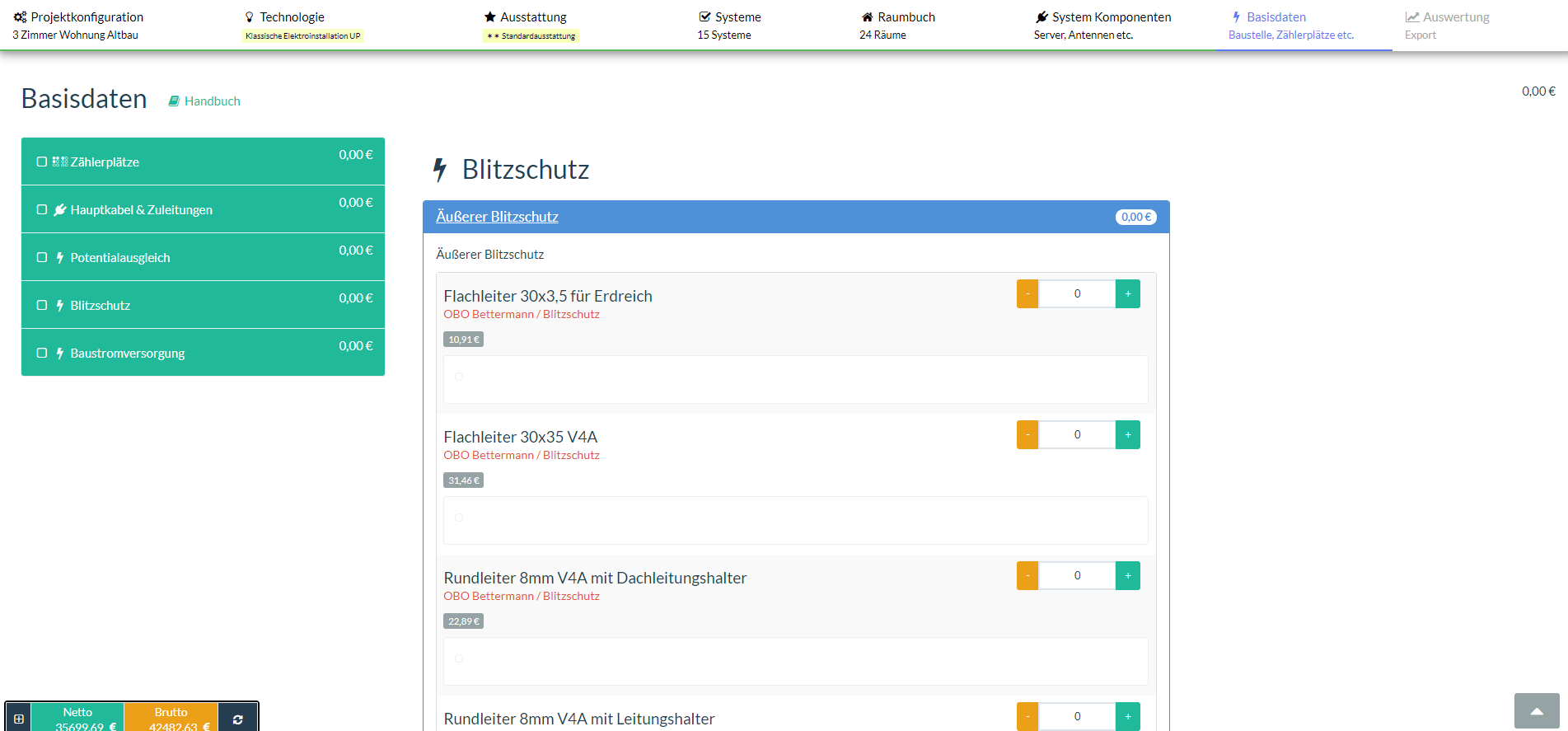Click the plus-square icon beside Netto
Screen dimensions: 1568x731
click(19, 719)
